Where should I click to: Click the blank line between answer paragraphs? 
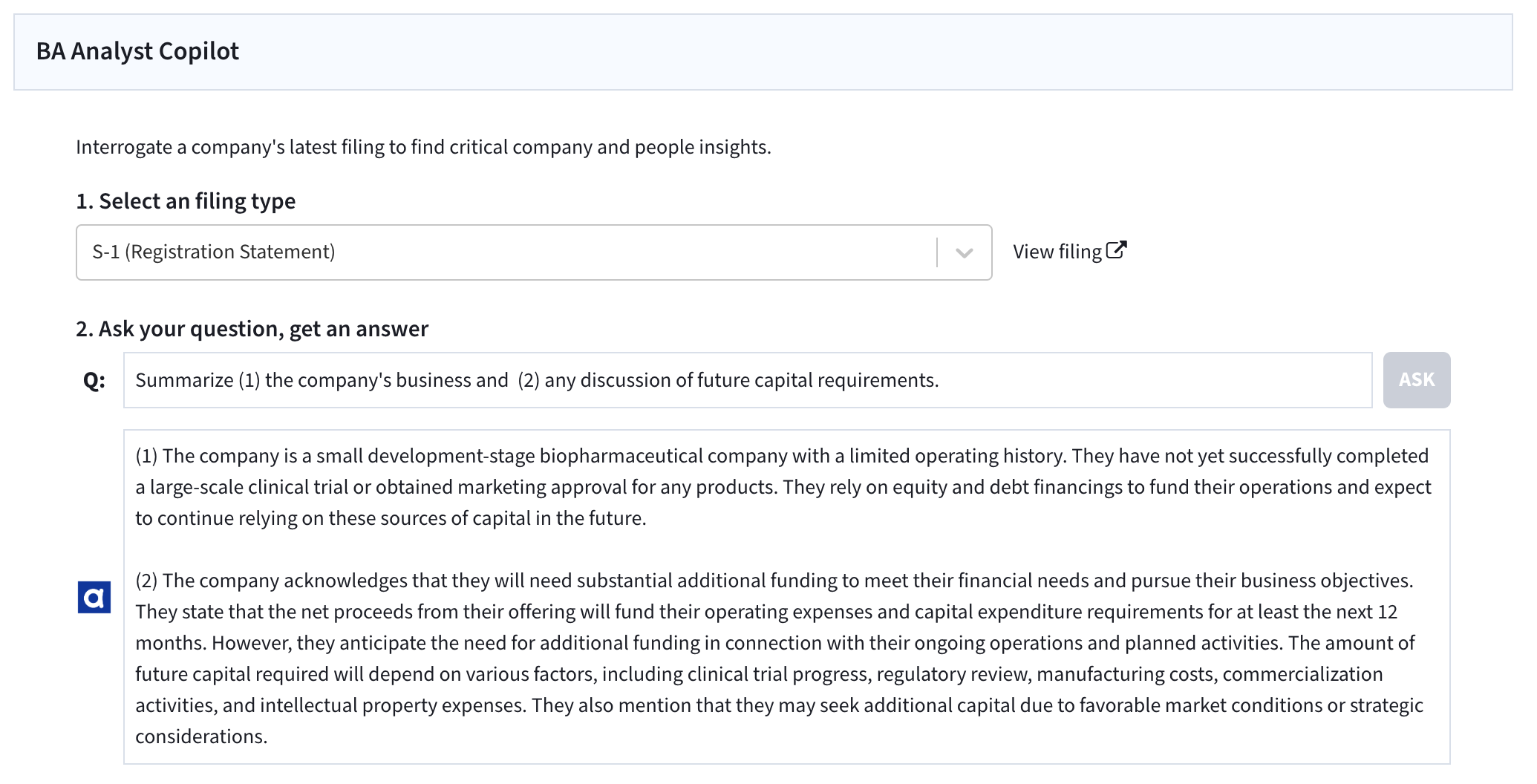coord(743,549)
